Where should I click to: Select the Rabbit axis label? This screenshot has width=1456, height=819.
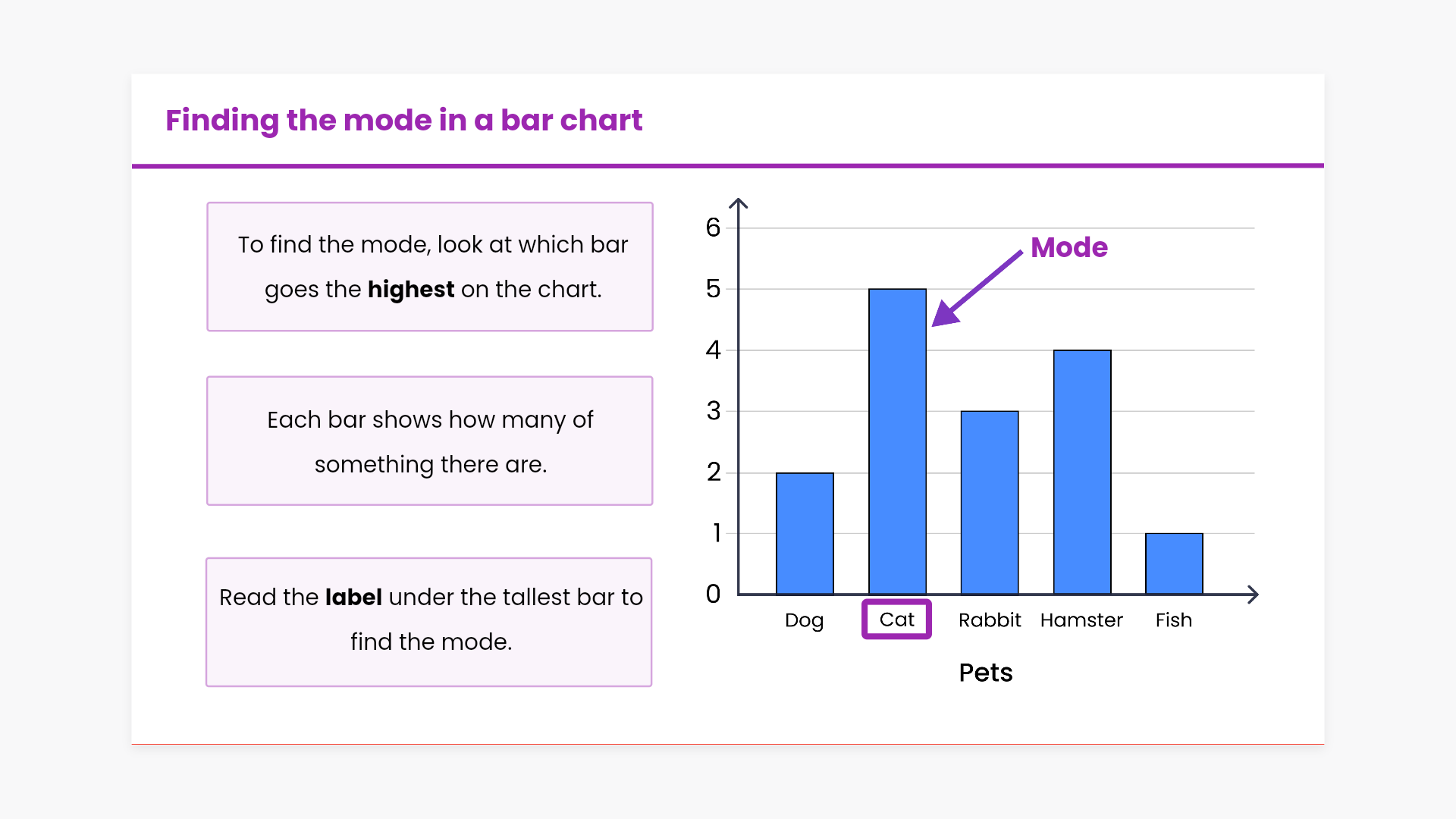[x=990, y=620]
